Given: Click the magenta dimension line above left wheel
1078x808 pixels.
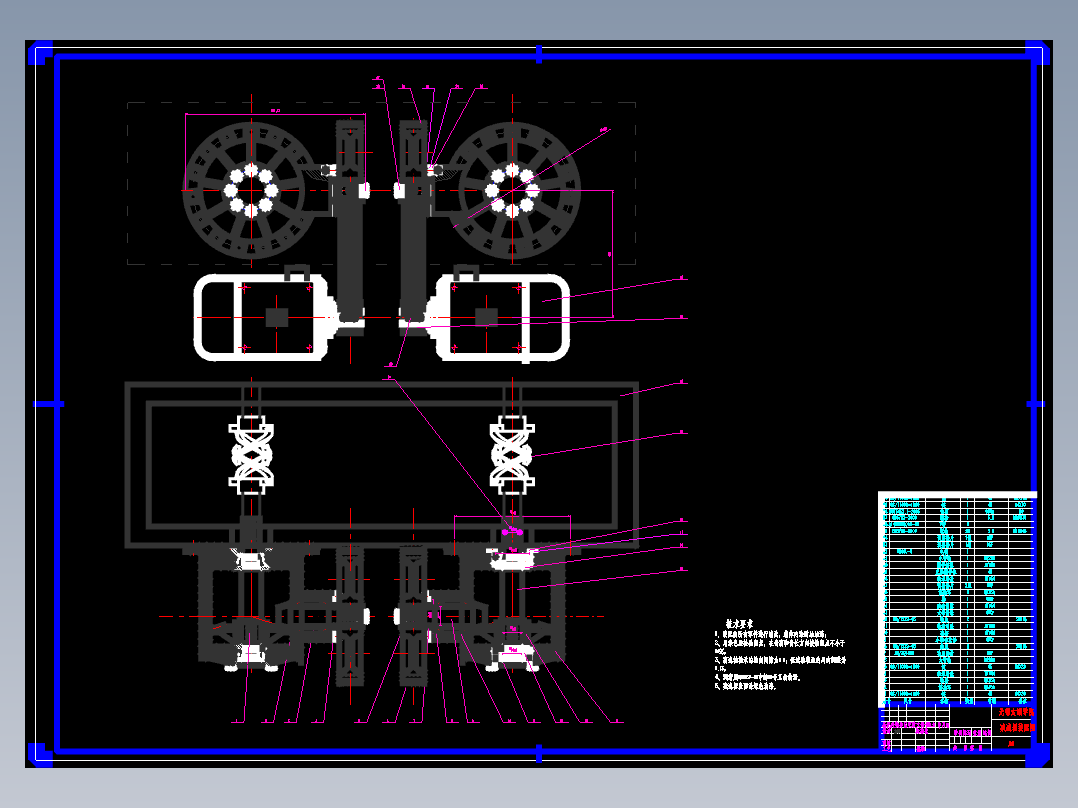Looking at the screenshot, I should pyautogui.click(x=275, y=114).
